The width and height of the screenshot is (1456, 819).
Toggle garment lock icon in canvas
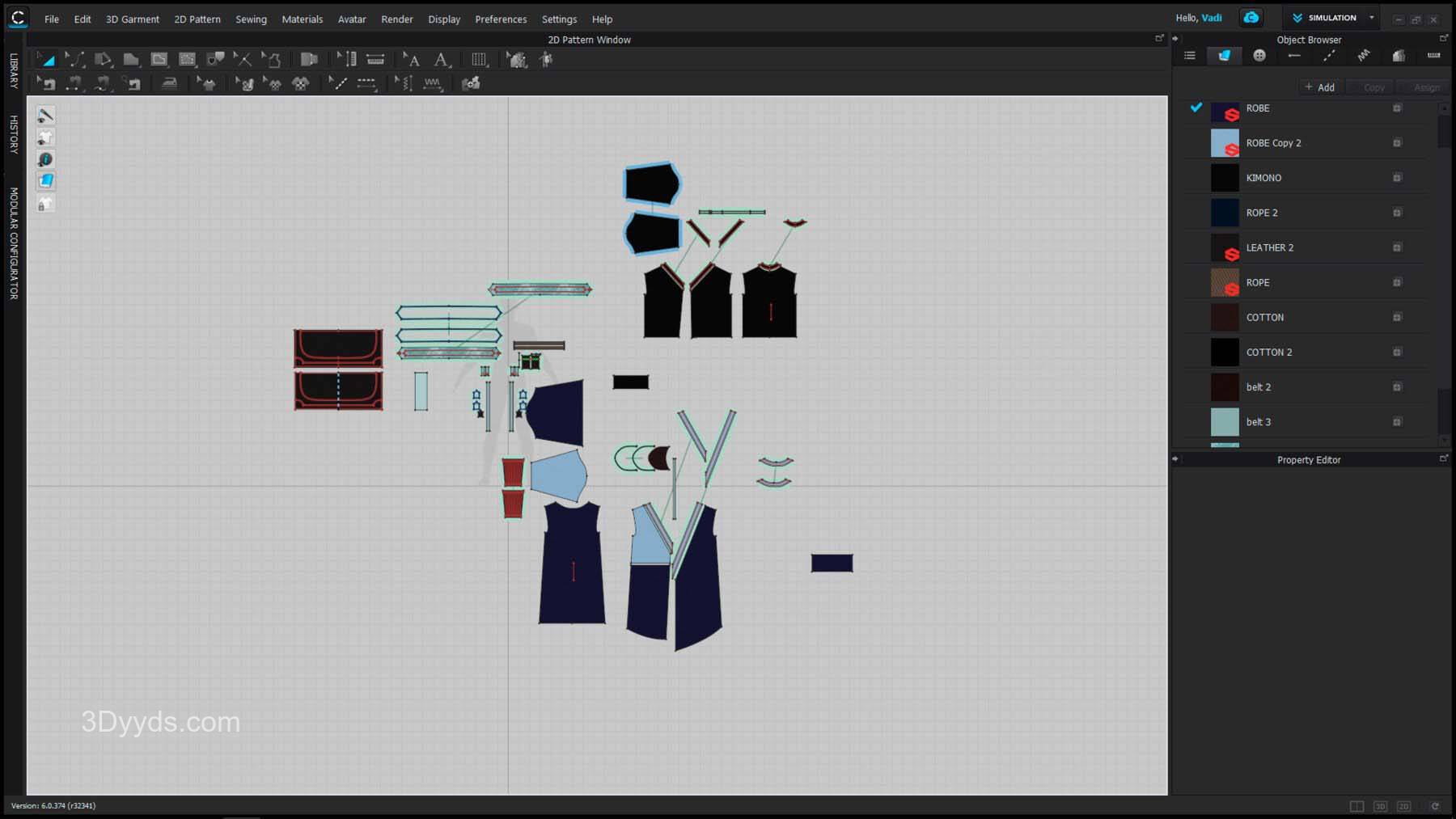pyautogui.click(x=46, y=204)
